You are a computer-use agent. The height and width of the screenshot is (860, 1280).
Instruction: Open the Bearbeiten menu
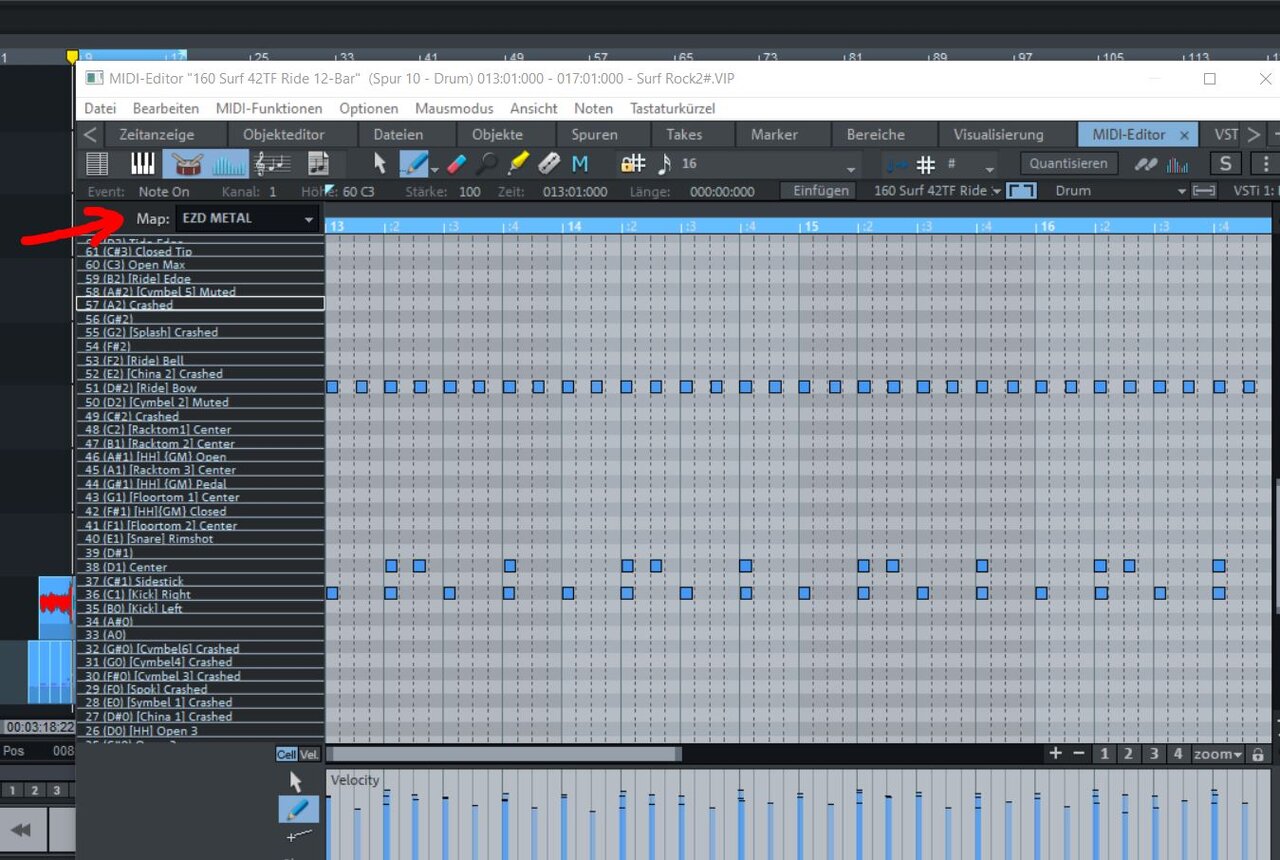166,108
